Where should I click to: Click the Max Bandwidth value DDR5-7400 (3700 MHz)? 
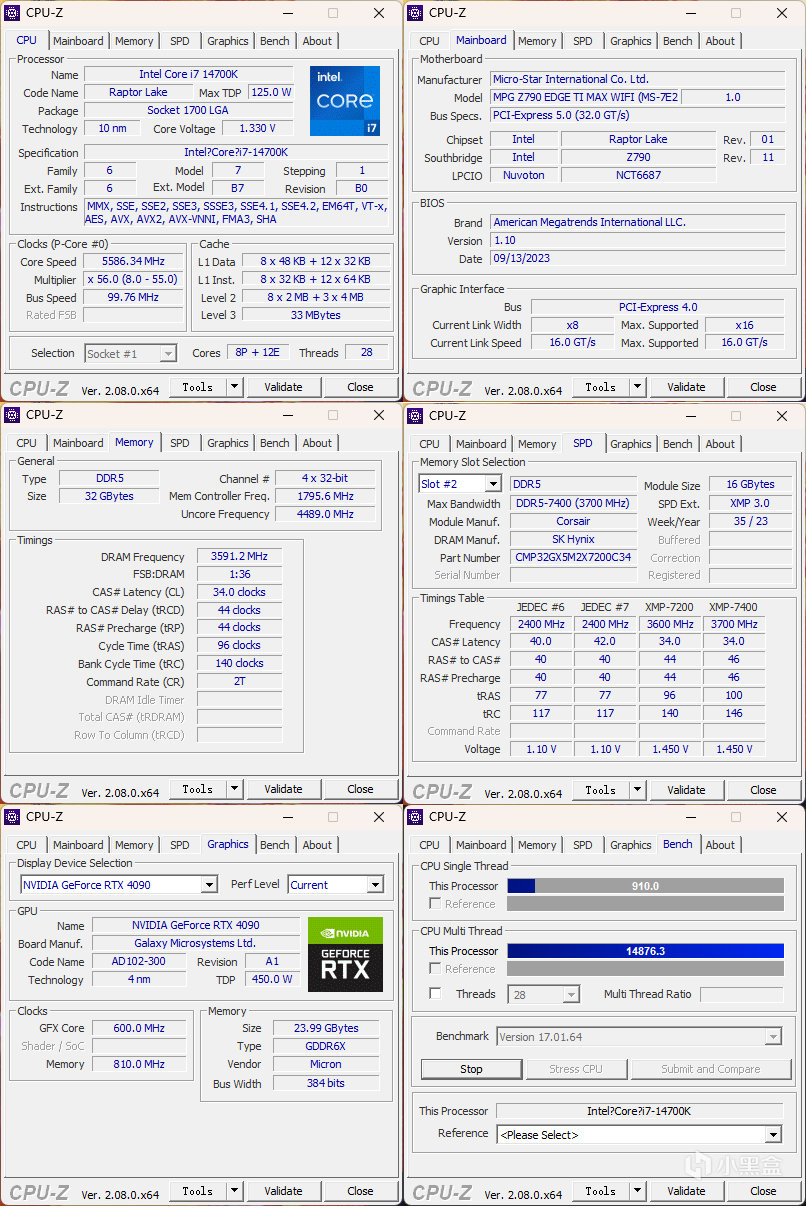tap(573, 504)
